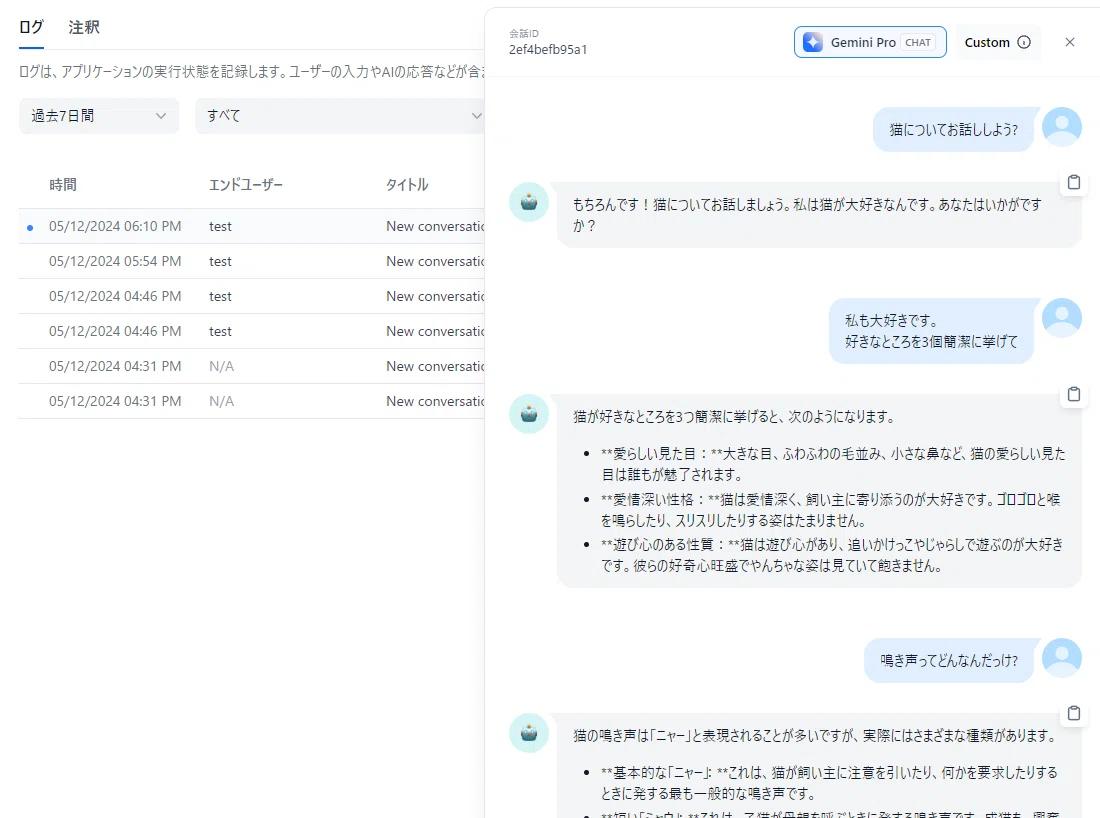1100x818 pixels.
Task: Click the test user in 05:54 PM row
Action: coord(220,261)
